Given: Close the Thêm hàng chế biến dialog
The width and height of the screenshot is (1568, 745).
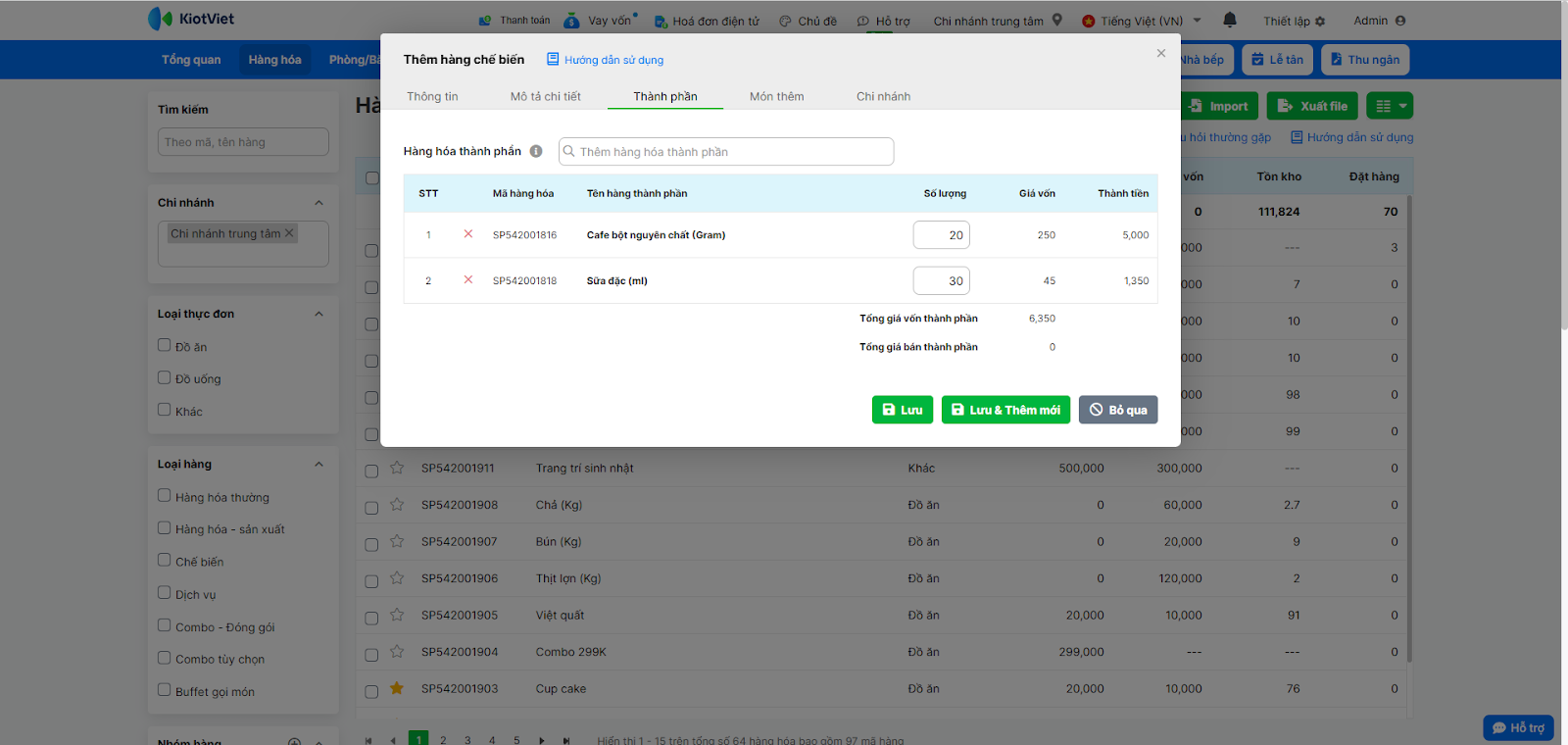Looking at the screenshot, I should coord(1161,53).
